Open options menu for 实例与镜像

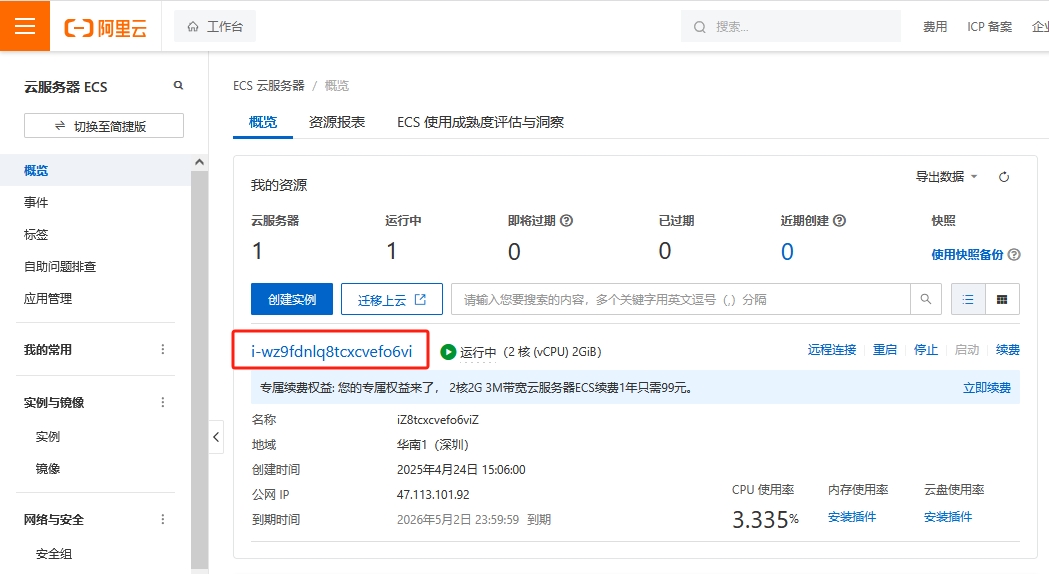[x=163, y=402]
